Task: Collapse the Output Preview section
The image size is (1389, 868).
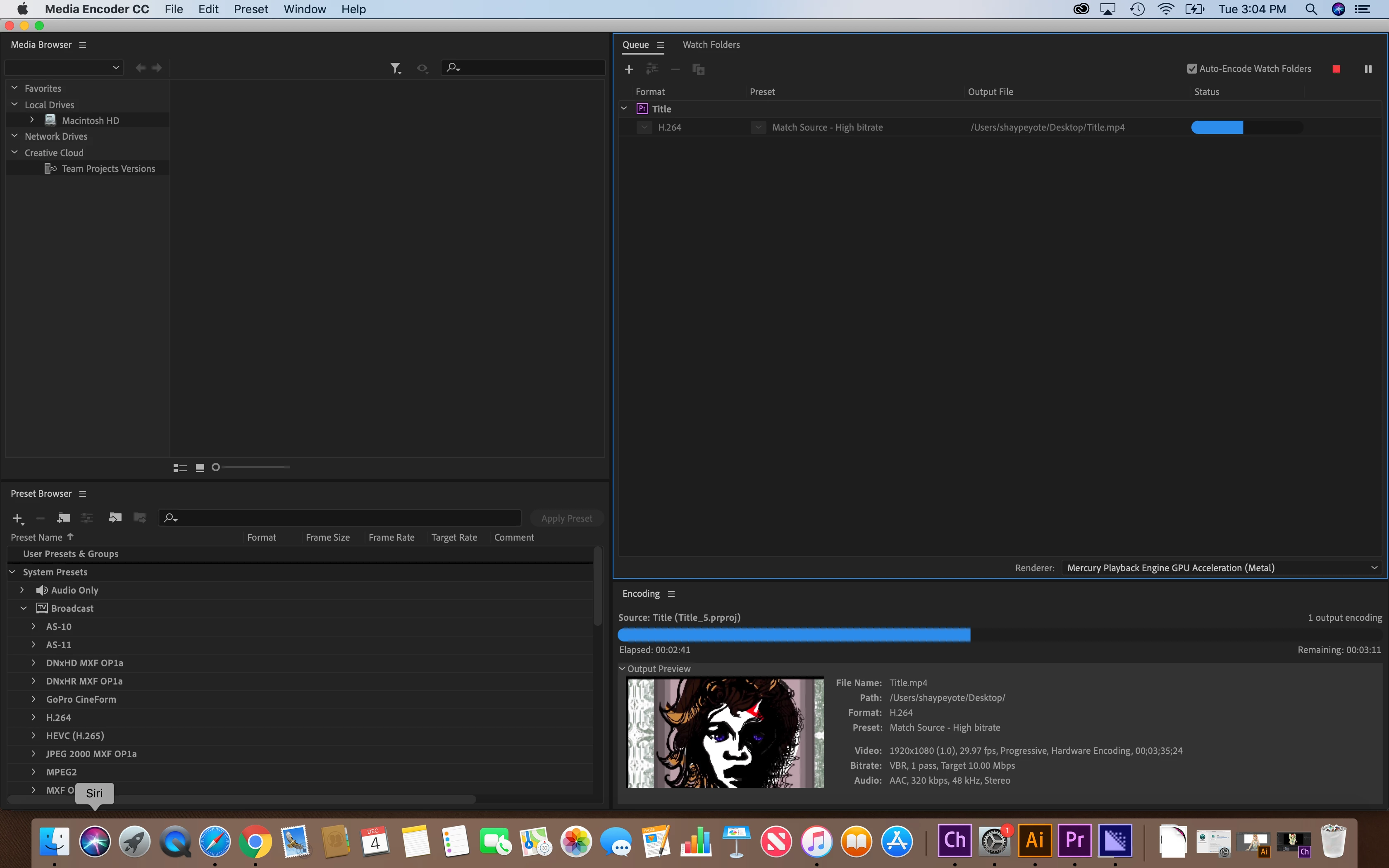Action: [622, 669]
